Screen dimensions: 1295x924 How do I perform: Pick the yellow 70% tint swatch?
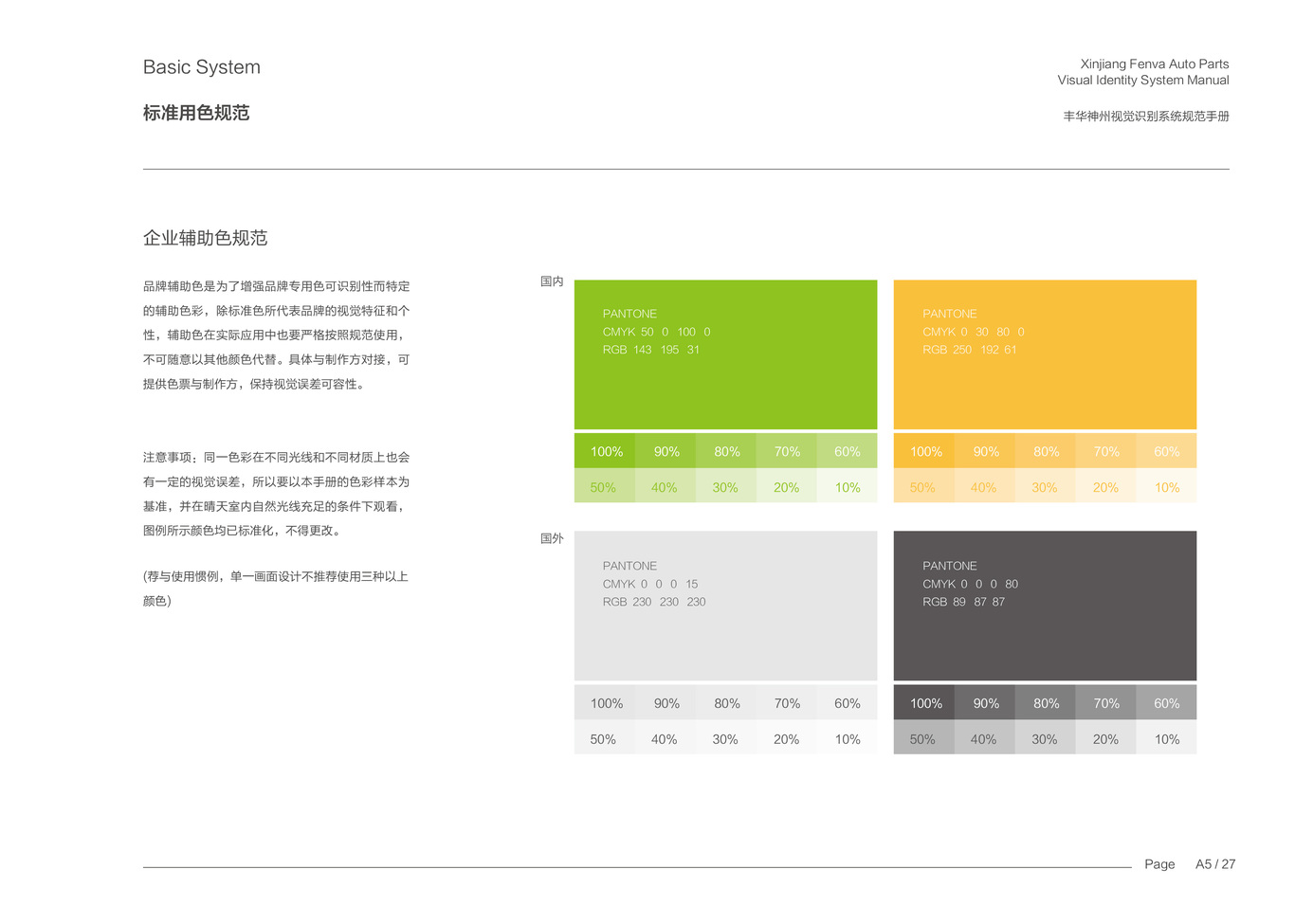click(x=1106, y=451)
